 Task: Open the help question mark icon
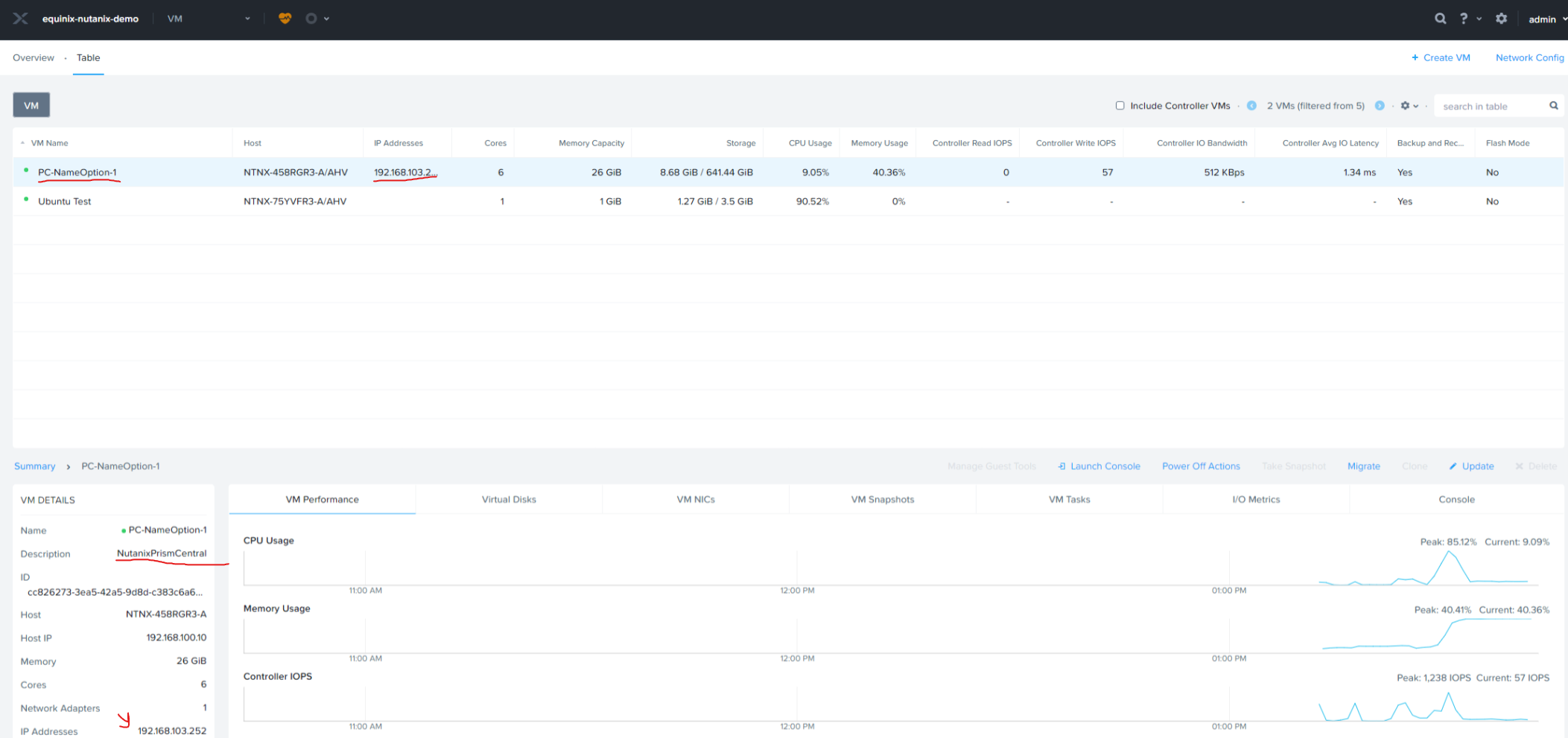tap(1464, 19)
